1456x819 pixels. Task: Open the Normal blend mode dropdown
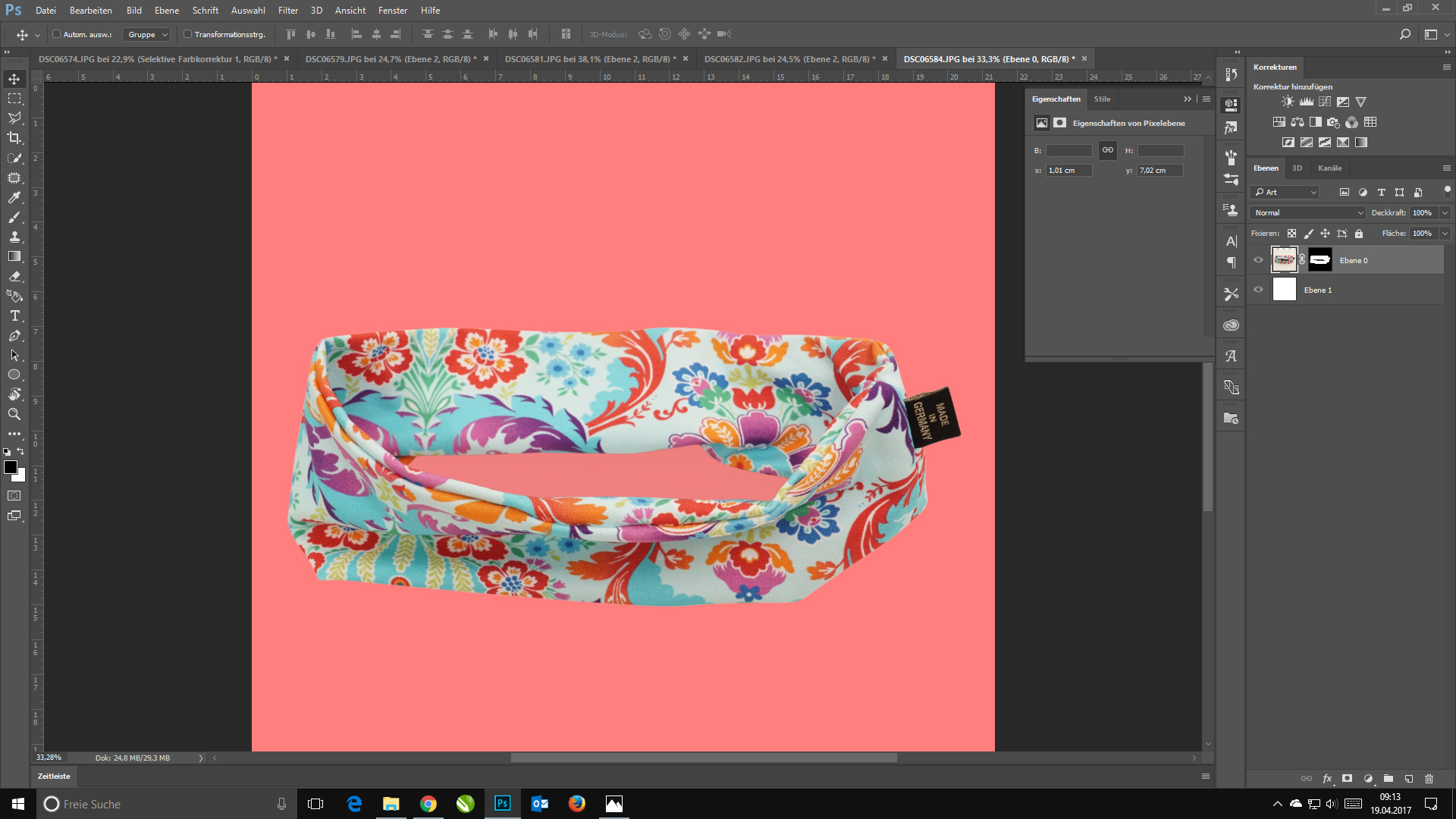1307,213
